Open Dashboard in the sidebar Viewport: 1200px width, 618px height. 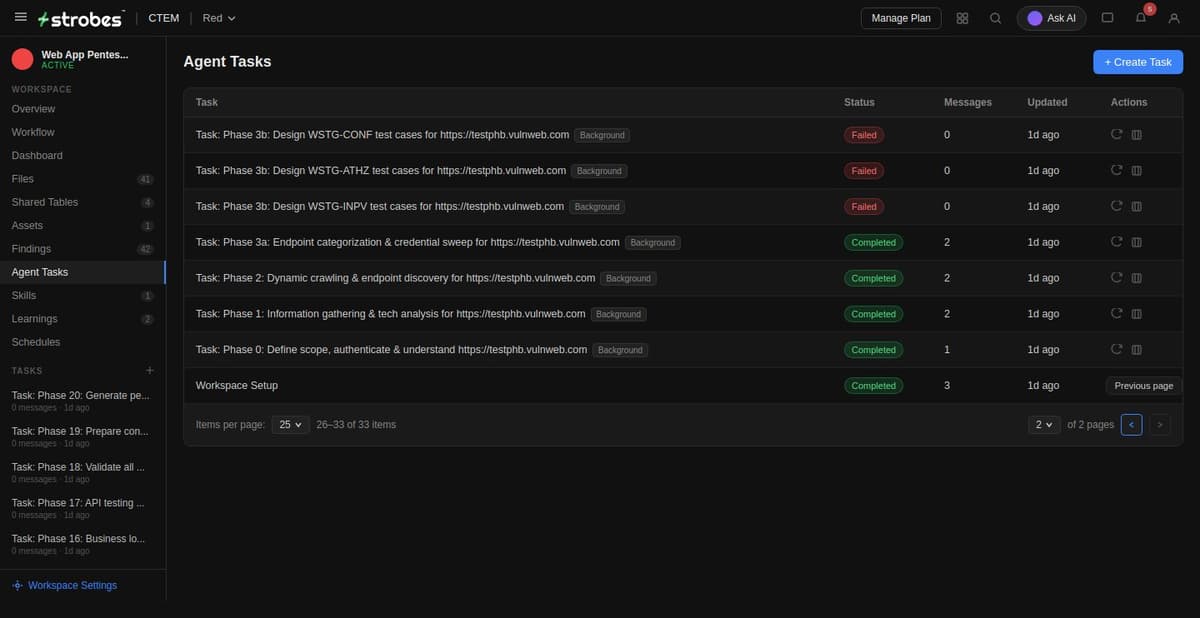[x=83, y=155]
